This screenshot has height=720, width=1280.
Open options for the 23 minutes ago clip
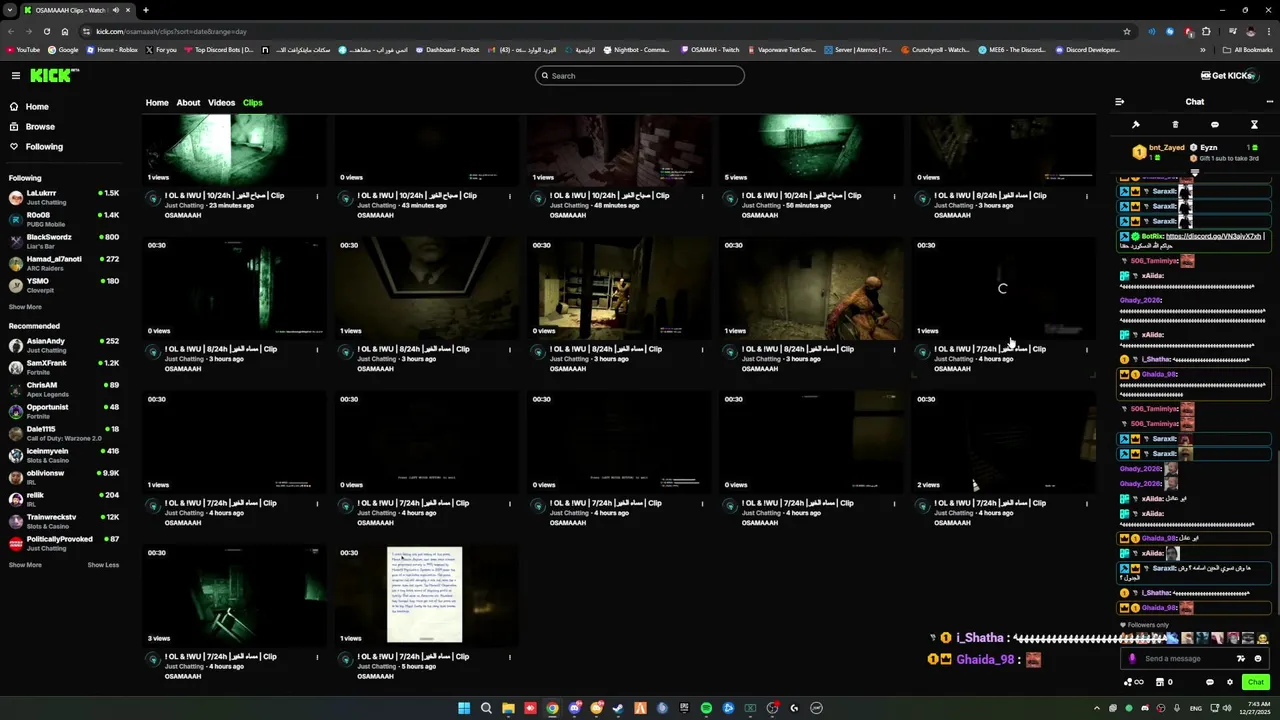pos(317,196)
